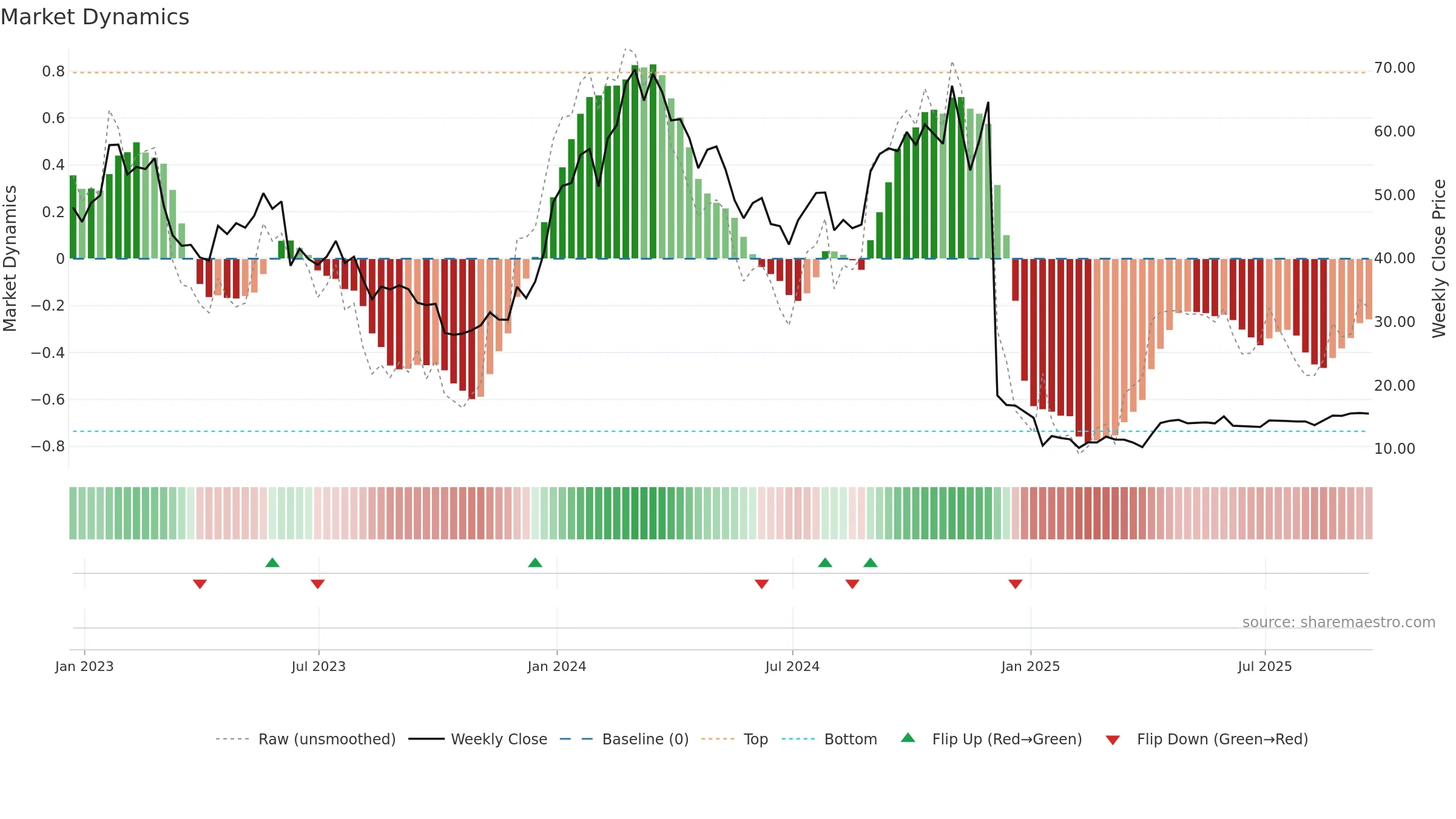The width and height of the screenshot is (1456, 819).
Task: Click the 0.8 left axis tick label
Action: click(x=53, y=72)
